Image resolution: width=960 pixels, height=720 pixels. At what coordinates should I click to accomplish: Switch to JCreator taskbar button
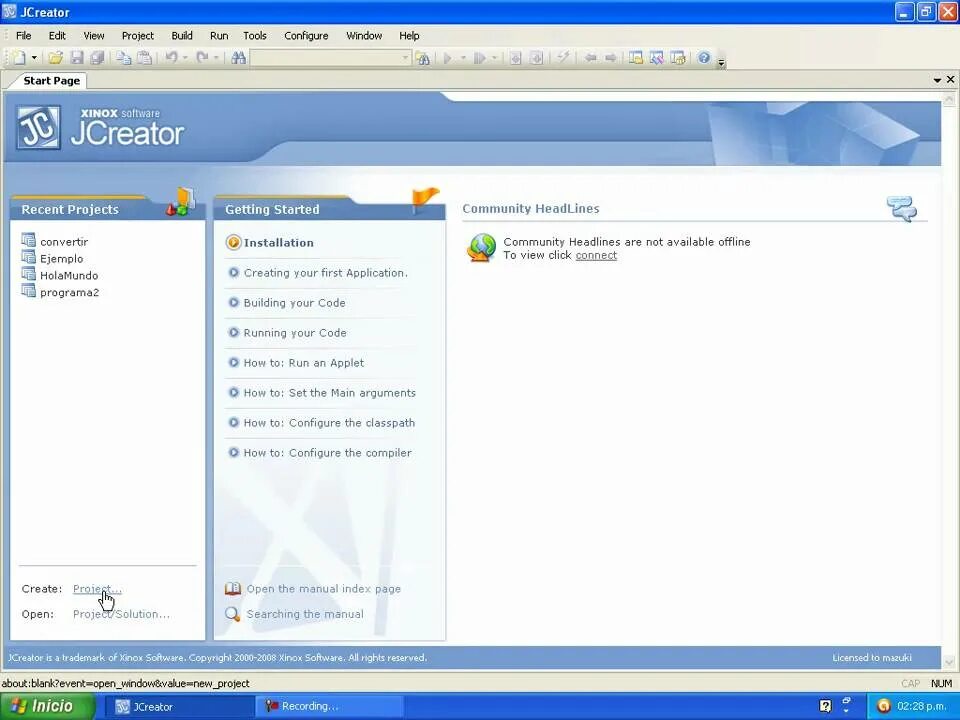point(178,707)
